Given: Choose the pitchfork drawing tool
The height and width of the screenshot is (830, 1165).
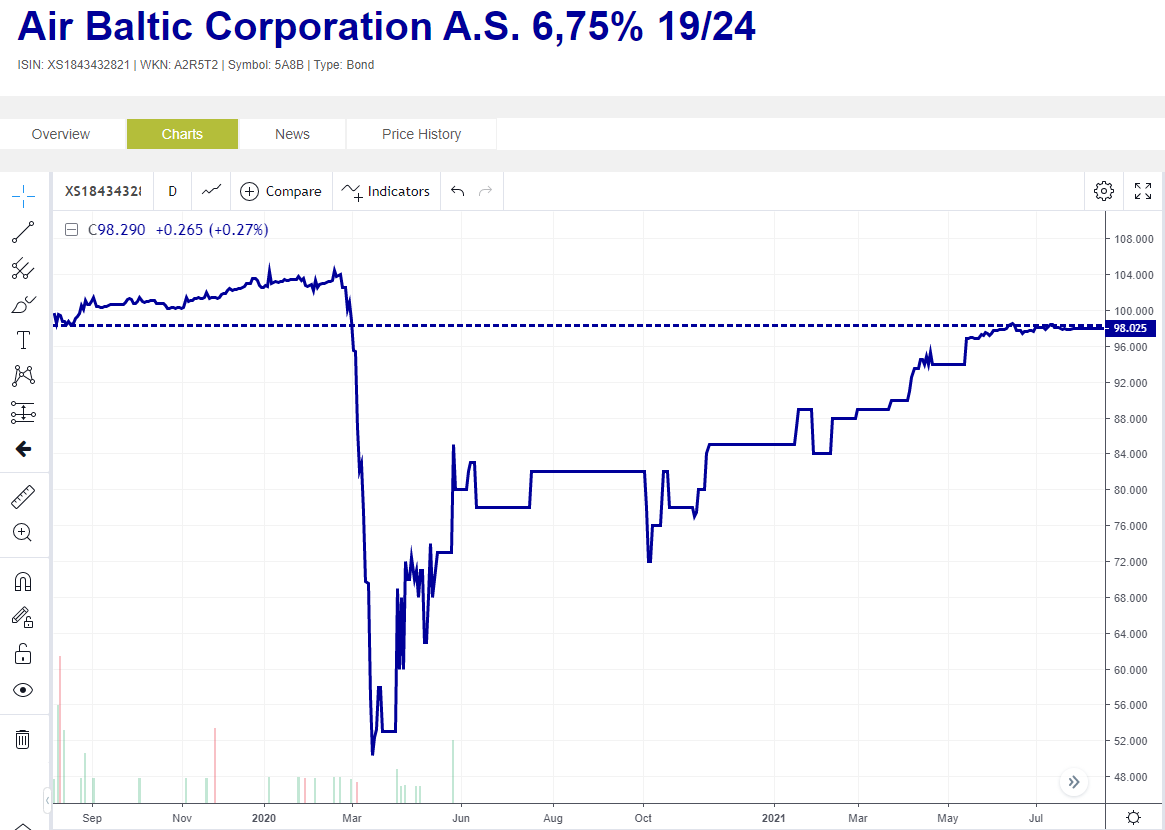Looking at the screenshot, I should click(x=23, y=268).
